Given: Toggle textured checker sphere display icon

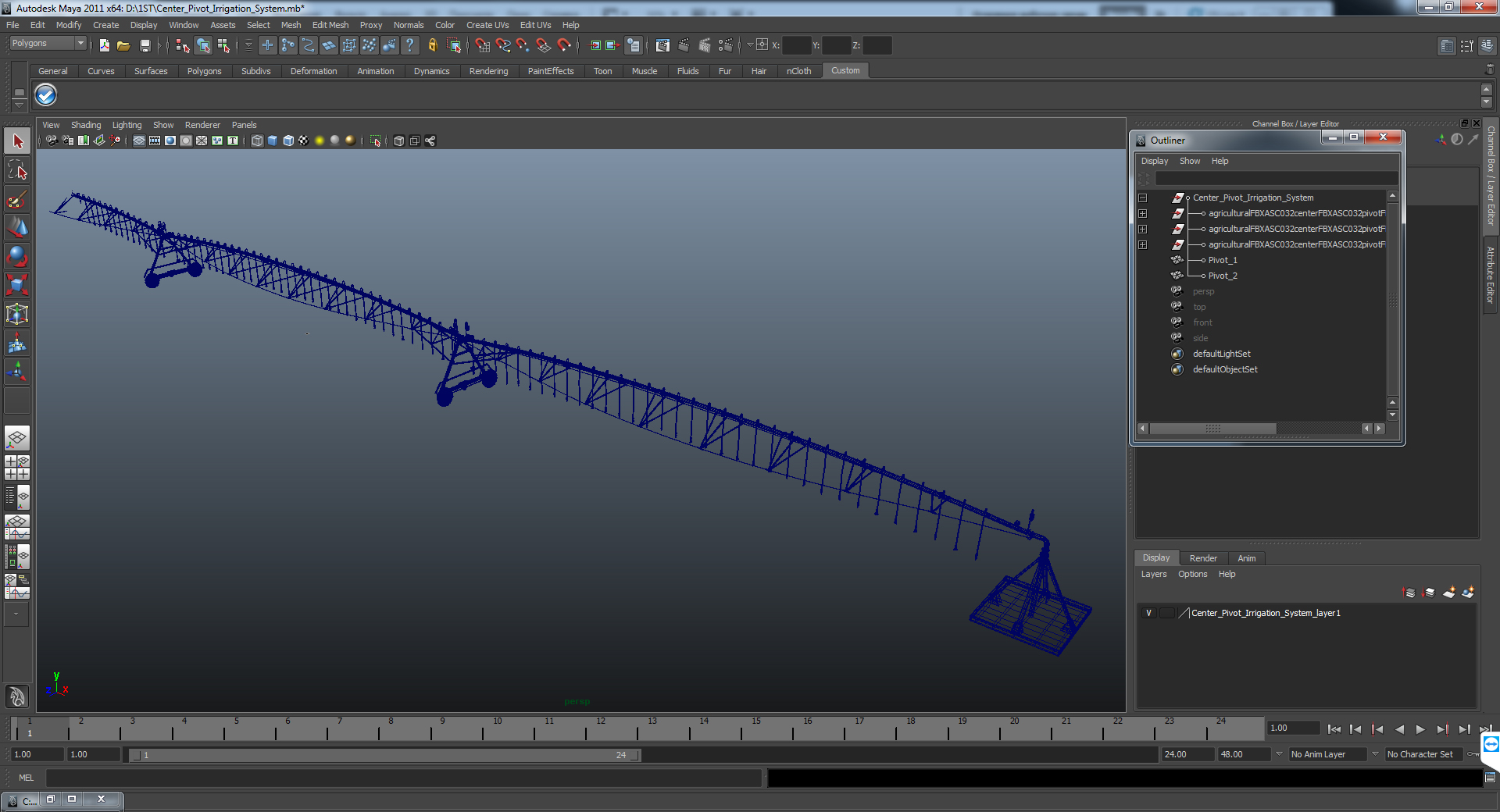Looking at the screenshot, I should click(304, 141).
